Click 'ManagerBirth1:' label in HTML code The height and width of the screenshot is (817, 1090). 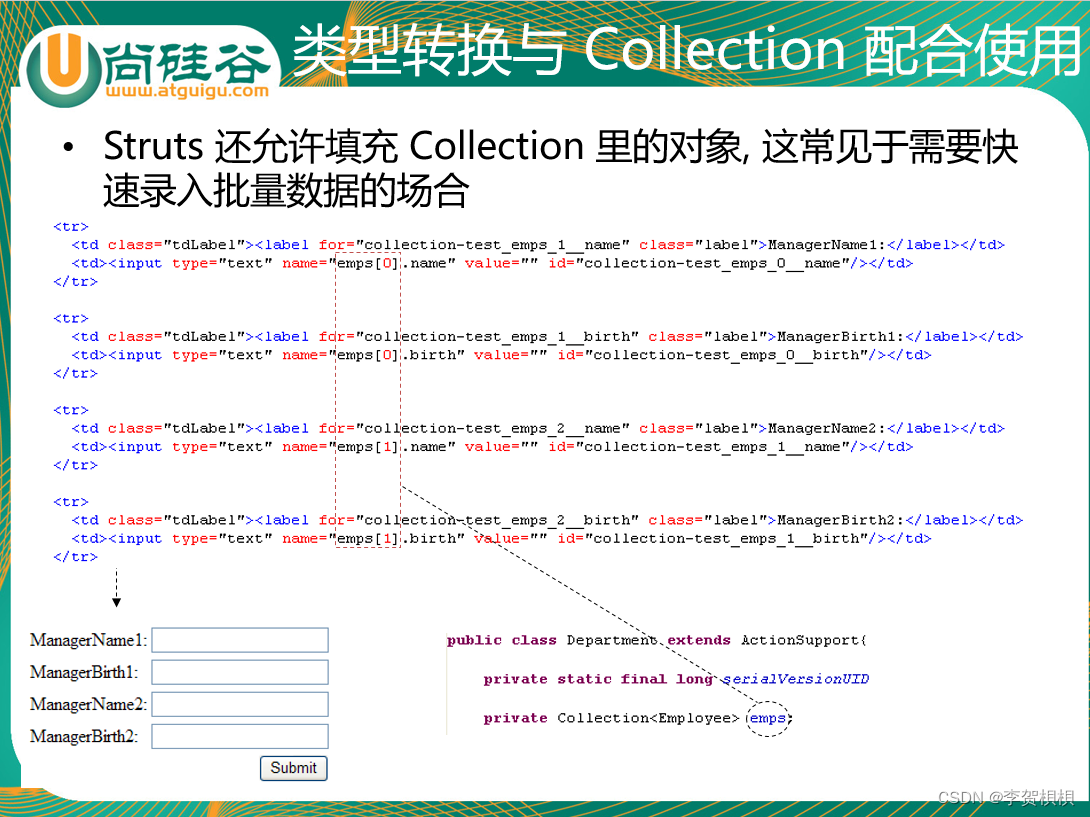tap(841, 337)
